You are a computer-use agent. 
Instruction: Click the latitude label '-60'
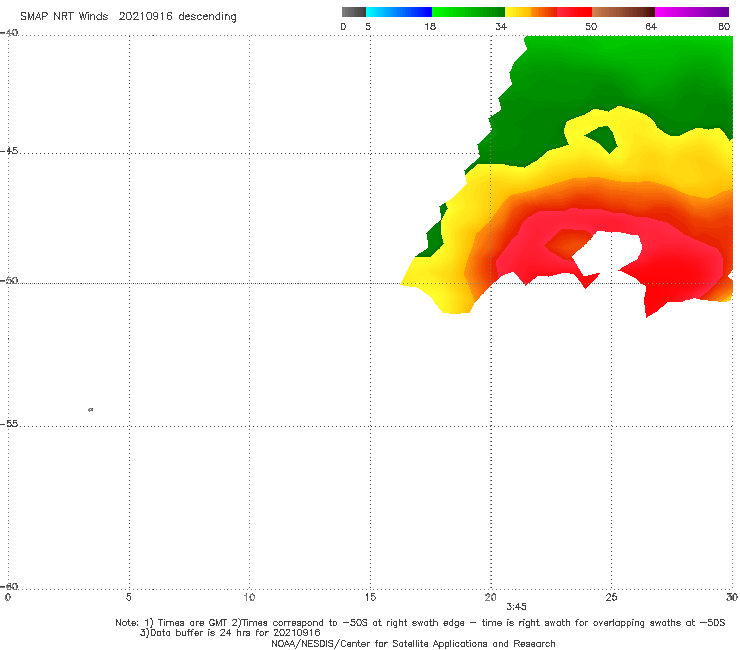pyautogui.click(x=9, y=586)
